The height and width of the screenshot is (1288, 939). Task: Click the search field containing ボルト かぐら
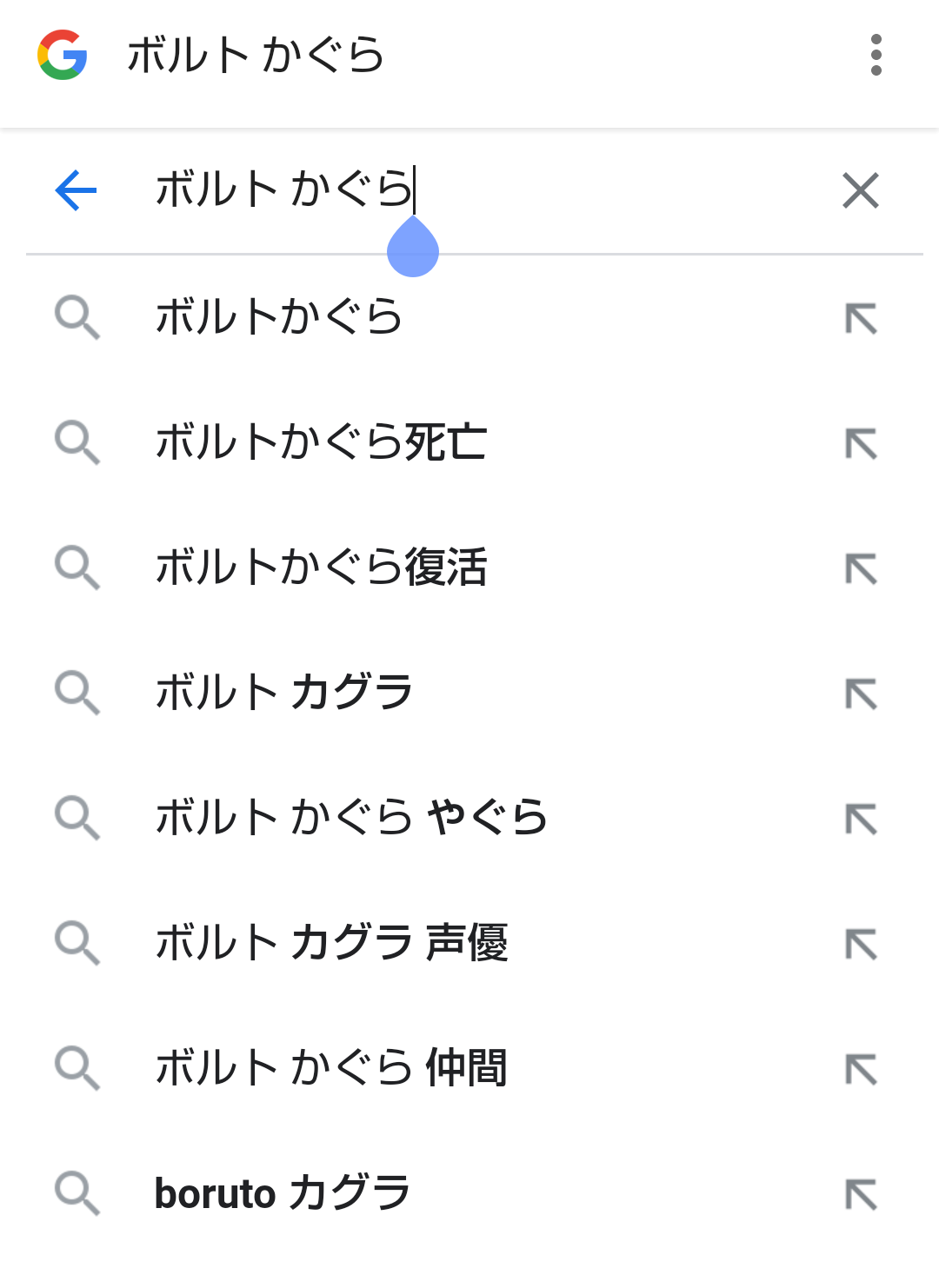click(x=469, y=190)
